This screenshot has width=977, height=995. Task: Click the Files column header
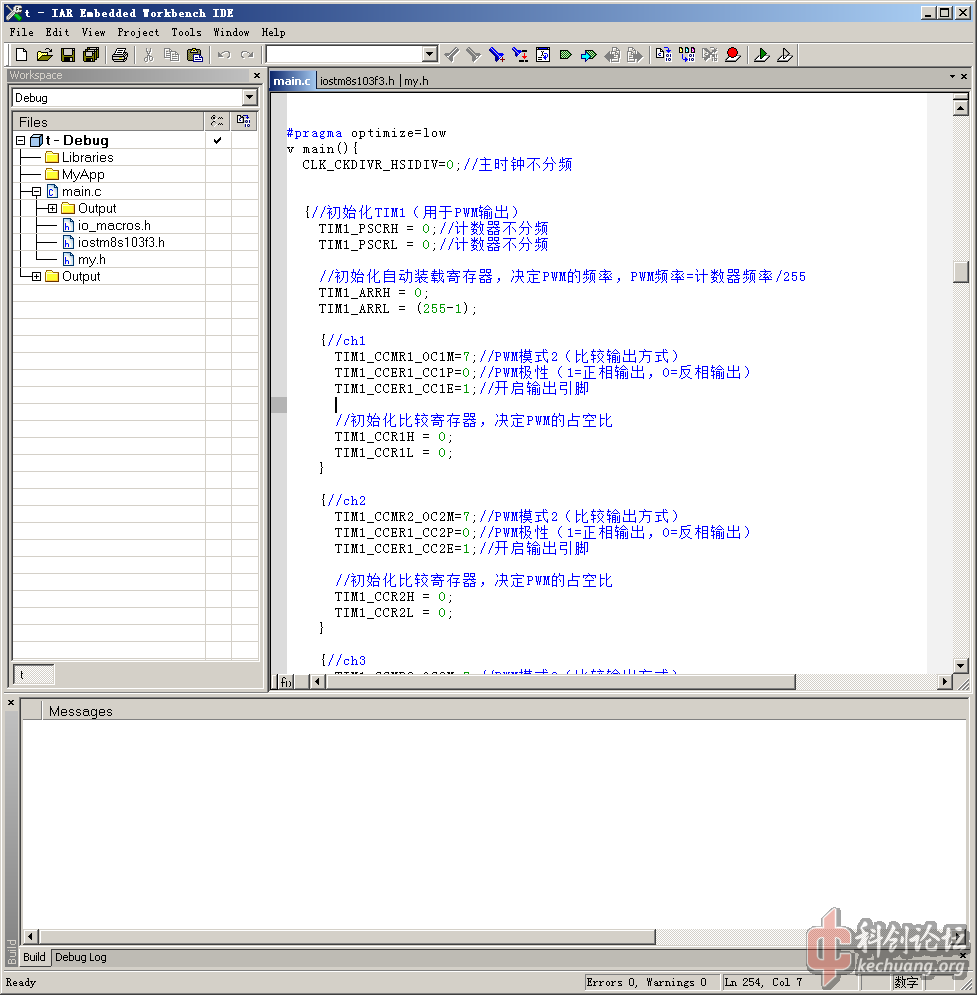108,121
